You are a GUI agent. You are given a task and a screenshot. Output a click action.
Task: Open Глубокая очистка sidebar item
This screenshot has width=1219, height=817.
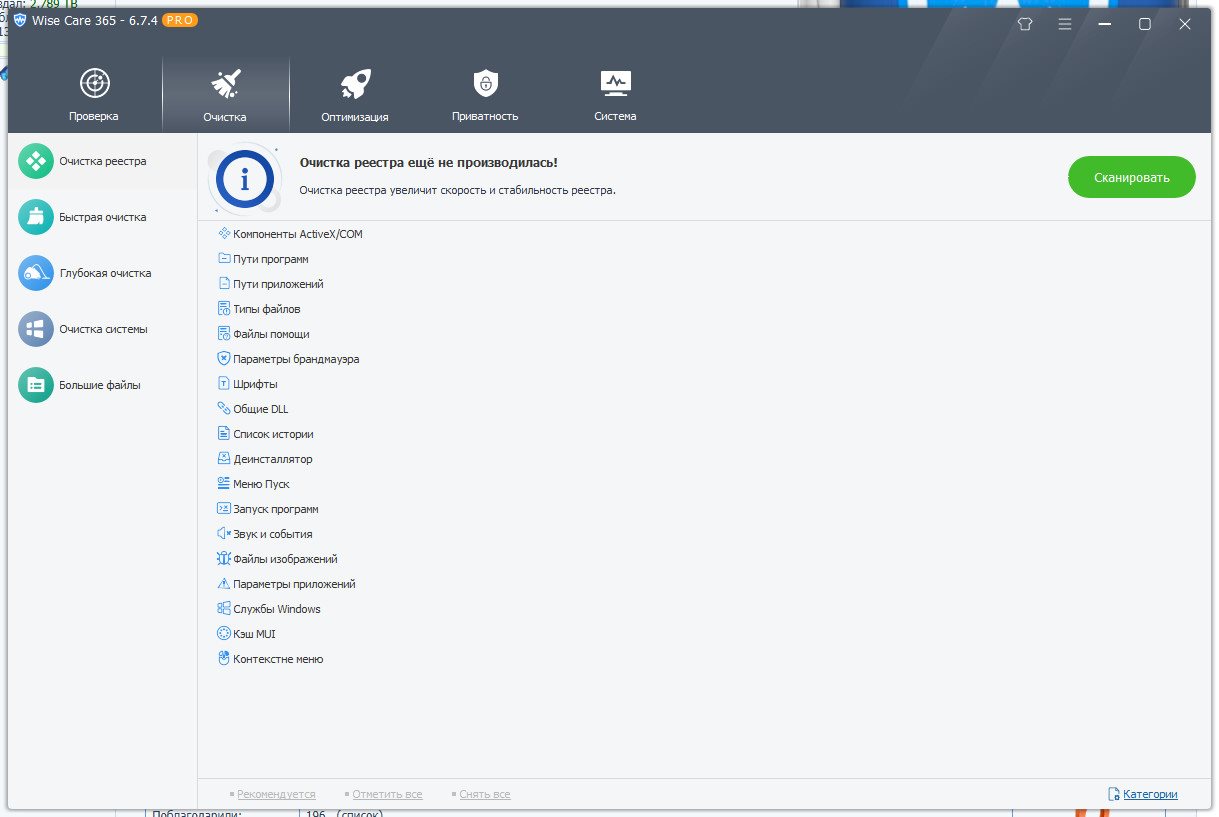(102, 273)
